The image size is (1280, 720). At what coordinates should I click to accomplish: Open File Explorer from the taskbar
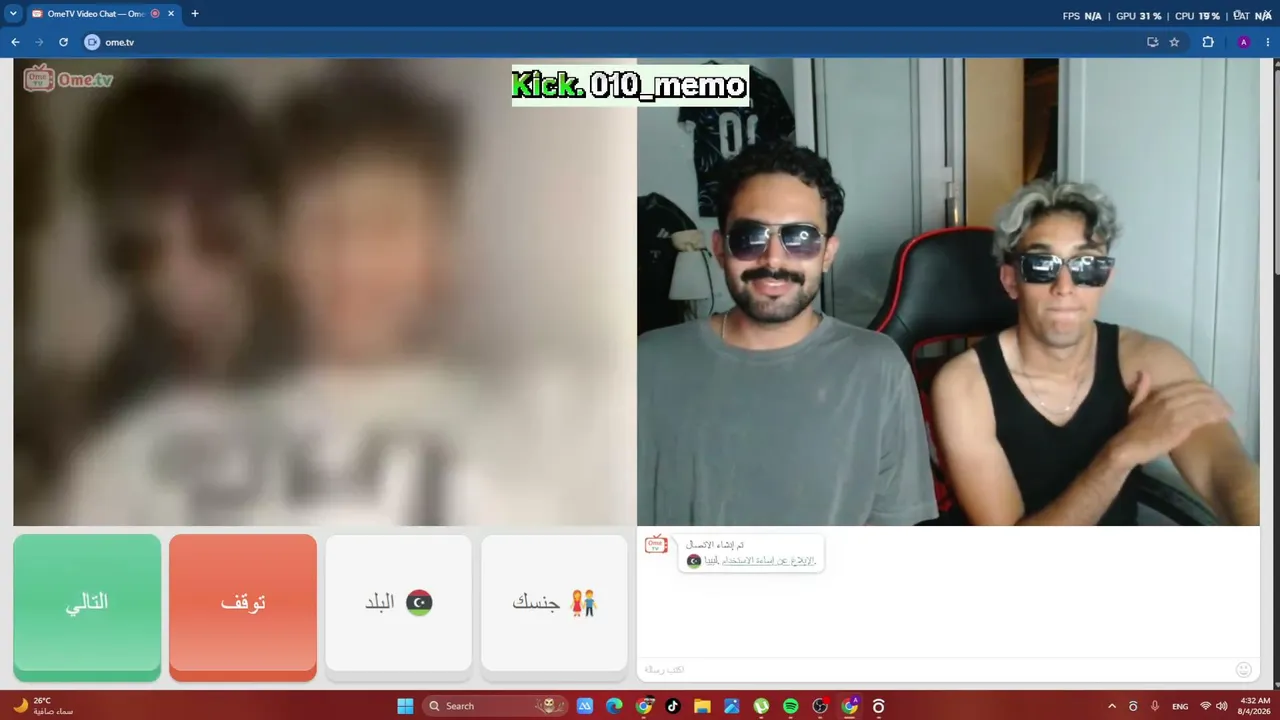click(702, 706)
